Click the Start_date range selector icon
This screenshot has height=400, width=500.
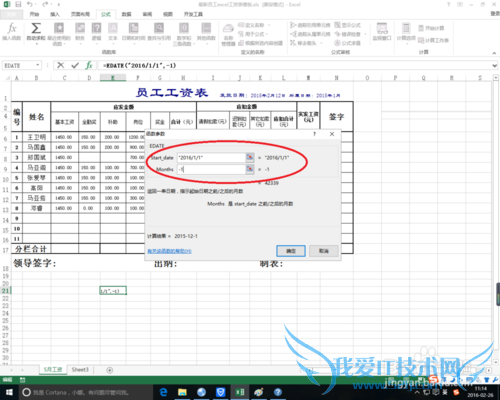tap(250, 157)
